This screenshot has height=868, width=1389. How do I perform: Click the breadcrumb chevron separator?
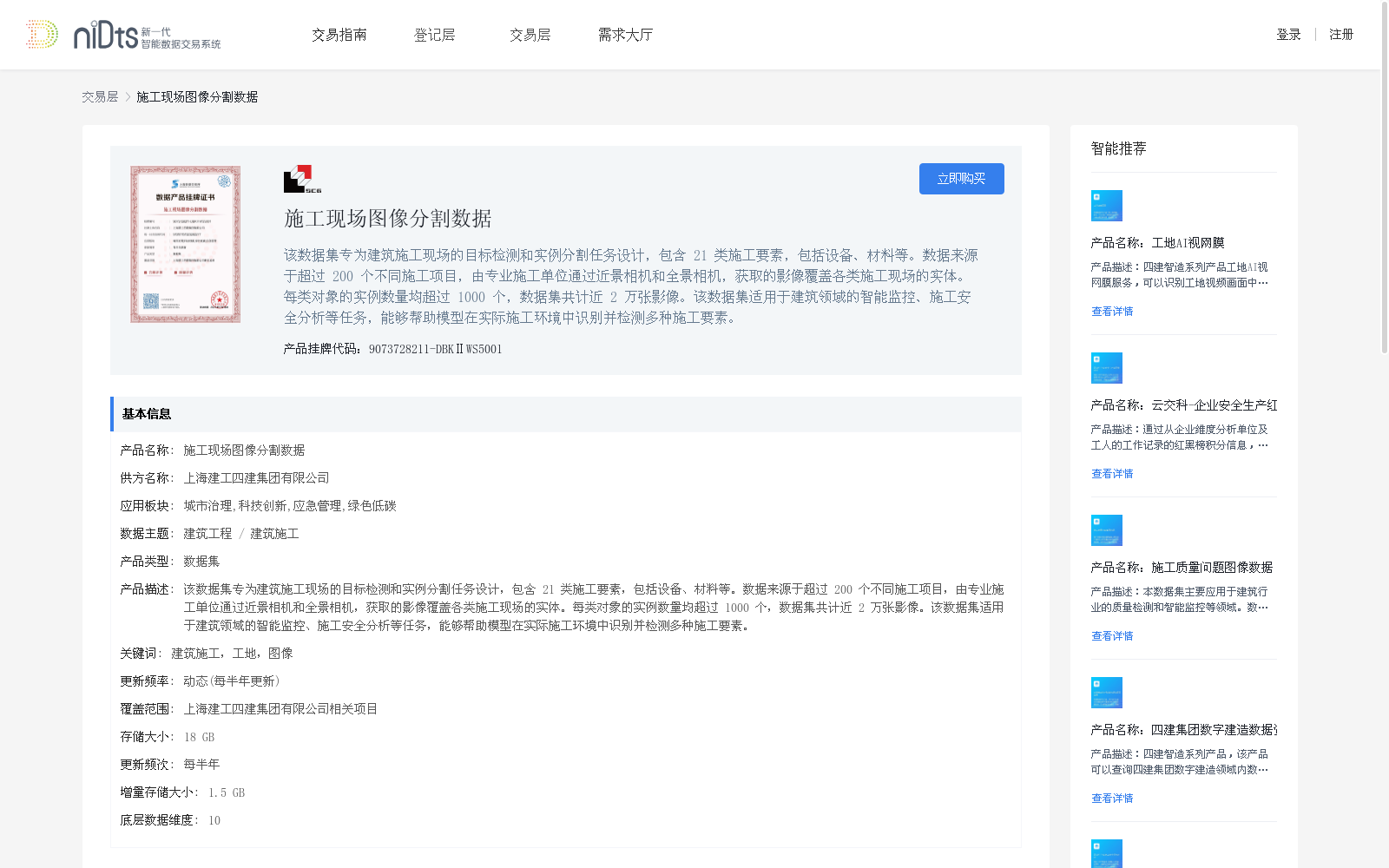point(128,97)
